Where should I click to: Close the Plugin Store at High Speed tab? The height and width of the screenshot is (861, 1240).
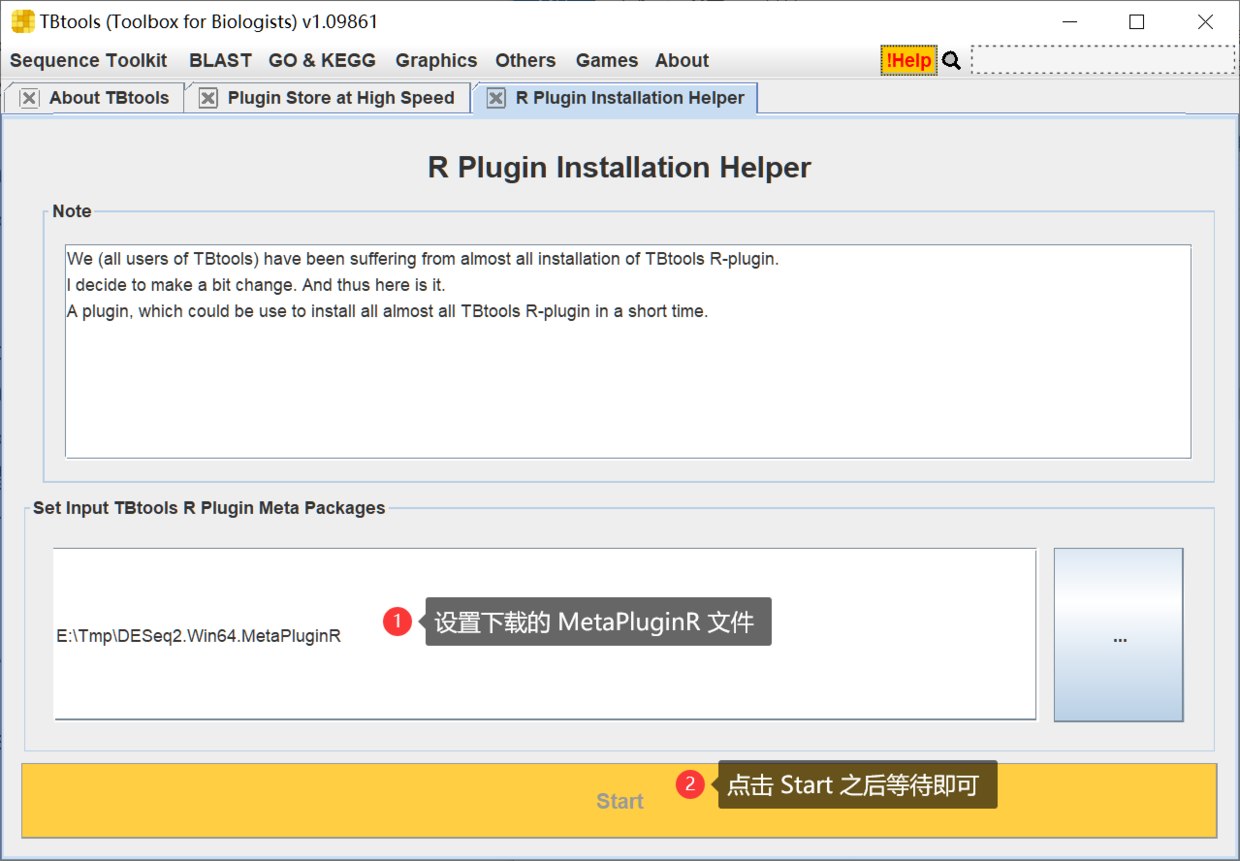point(208,98)
